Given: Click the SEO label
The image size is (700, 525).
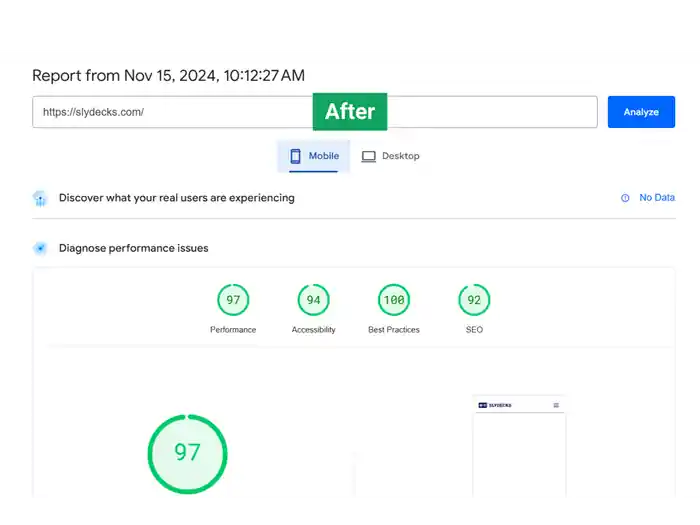Looking at the screenshot, I should 474,329.
